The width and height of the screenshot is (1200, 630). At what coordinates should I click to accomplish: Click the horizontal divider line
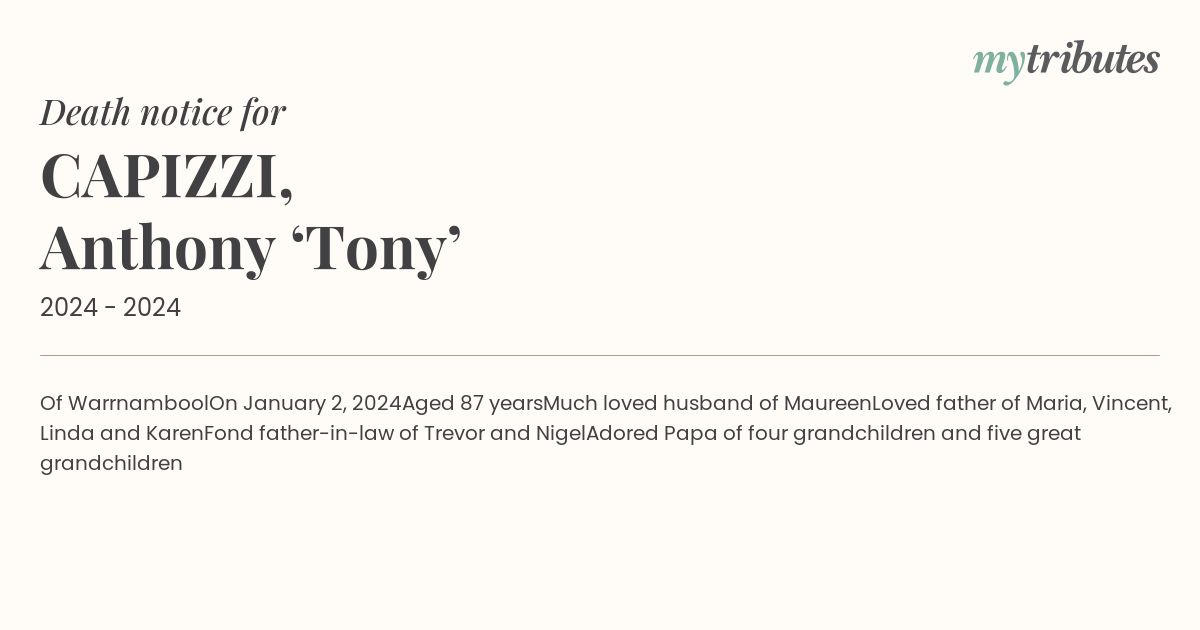point(600,355)
